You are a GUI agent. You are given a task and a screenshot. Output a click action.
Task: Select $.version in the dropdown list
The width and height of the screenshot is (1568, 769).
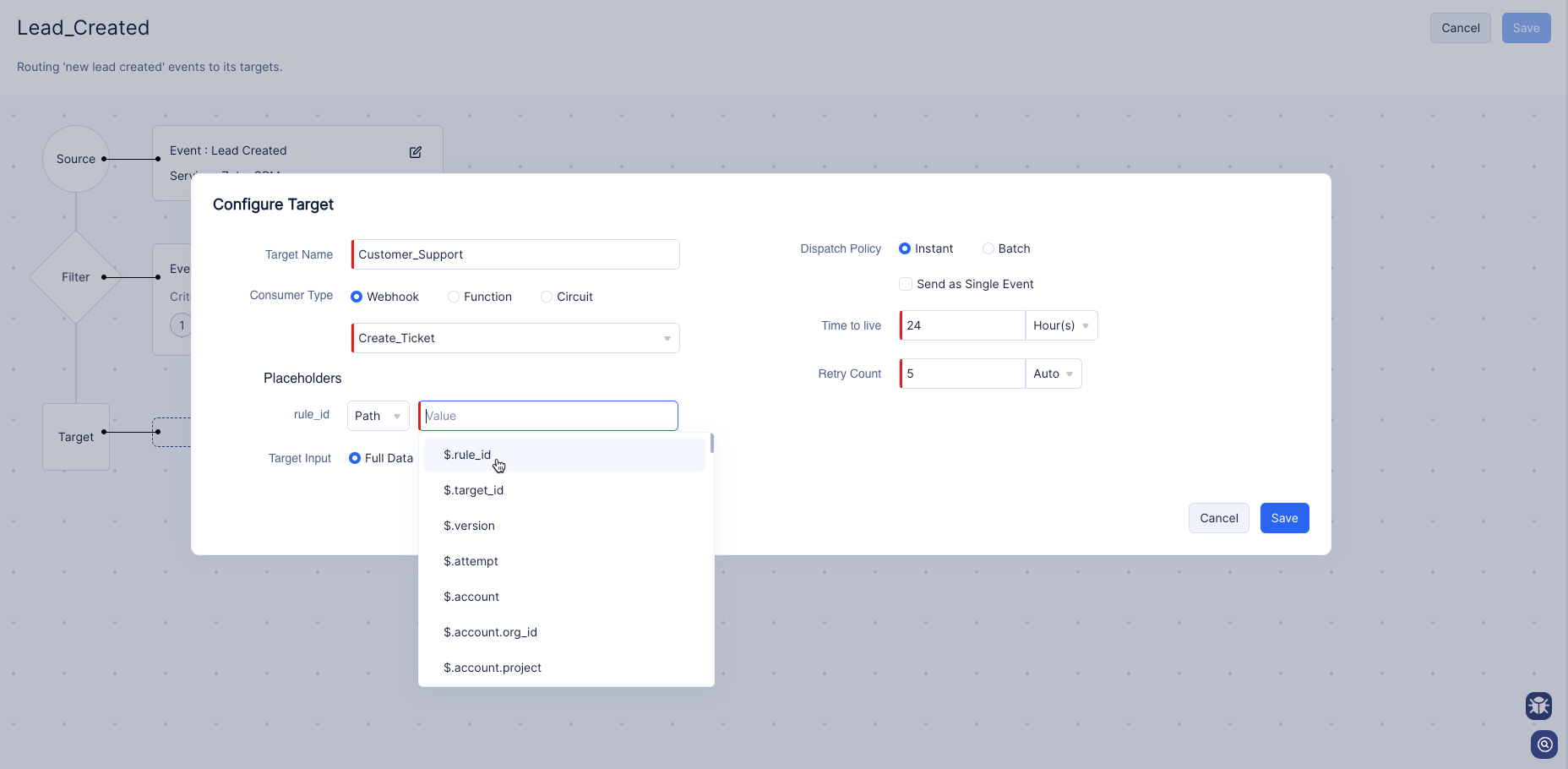coord(469,526)
